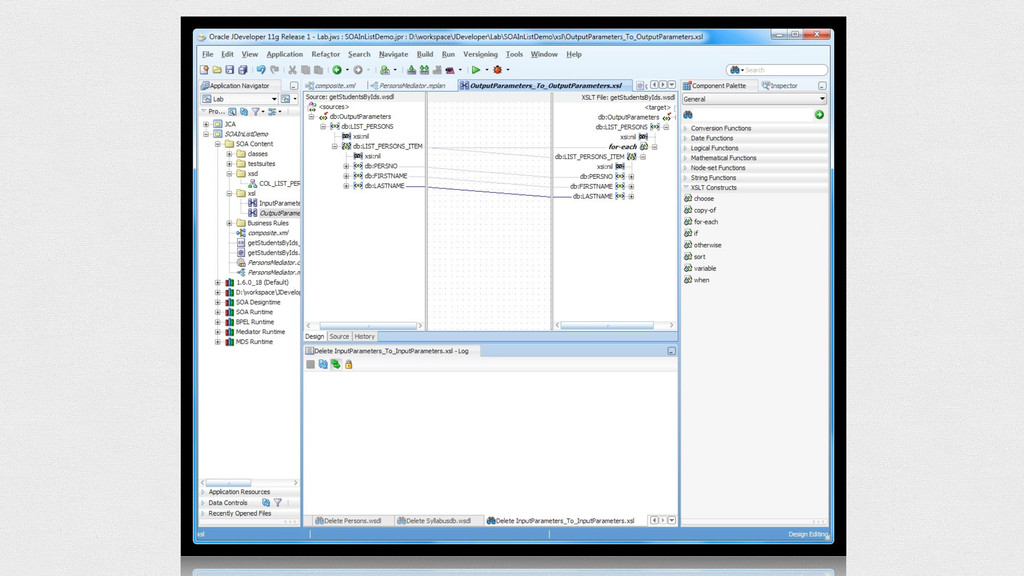Click the Data Controls refresh icon

point(266,503)
